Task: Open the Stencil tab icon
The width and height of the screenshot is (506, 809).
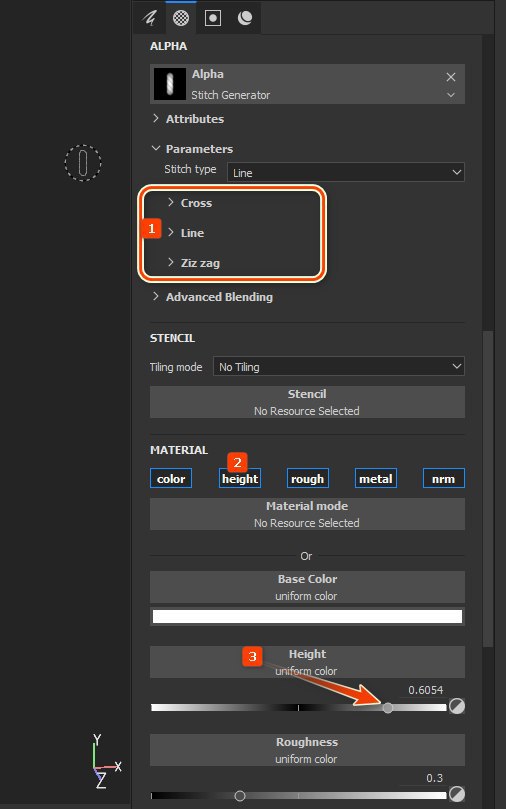Action: [213, 18]
